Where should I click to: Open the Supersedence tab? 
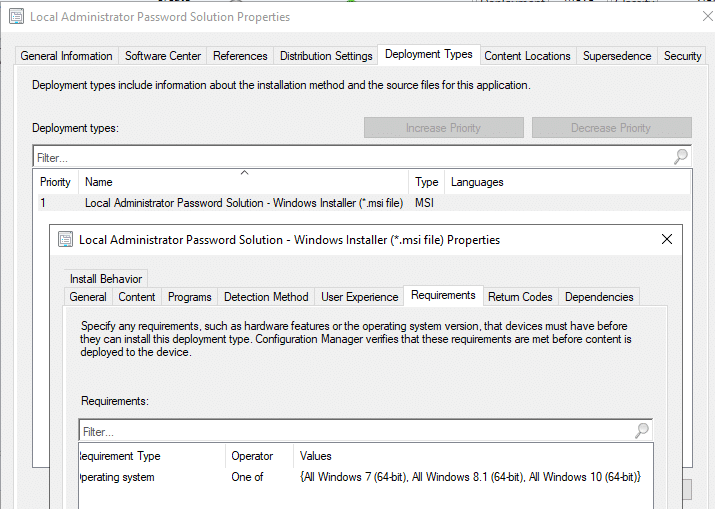pos(617,56)
